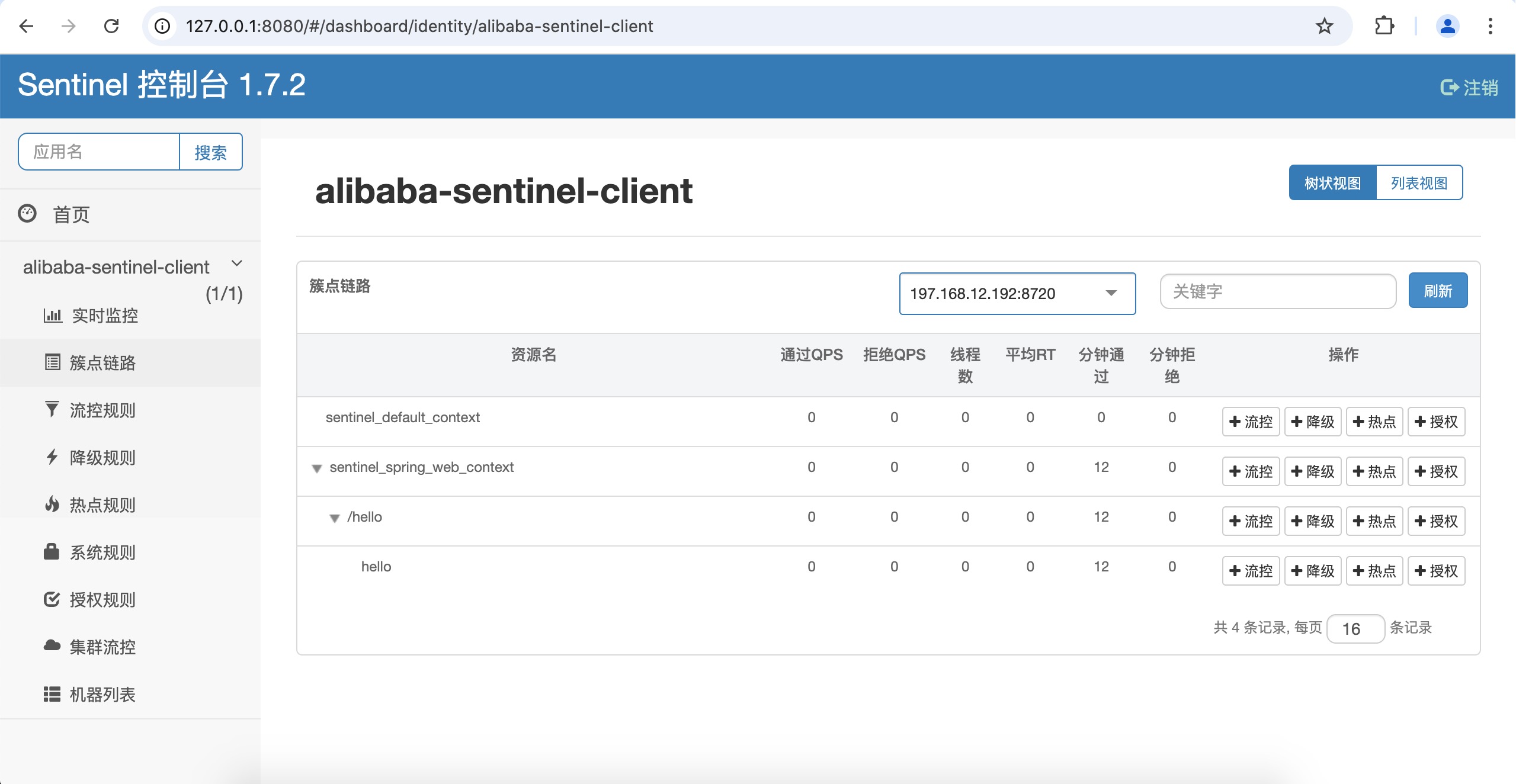Add 降级 rule for /hello row
This screenshot has width=1516, height=784.
[1313, 521]
